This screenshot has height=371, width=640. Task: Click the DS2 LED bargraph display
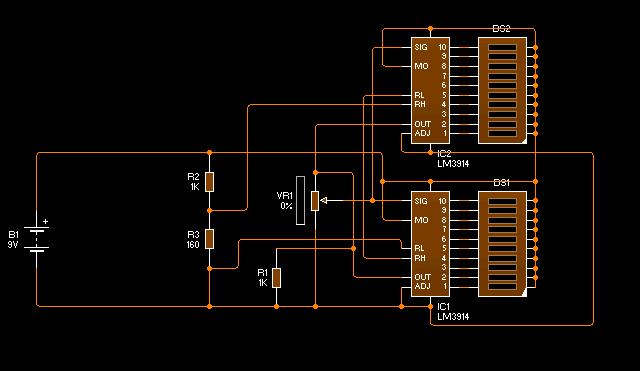click(x=502, y=90)
